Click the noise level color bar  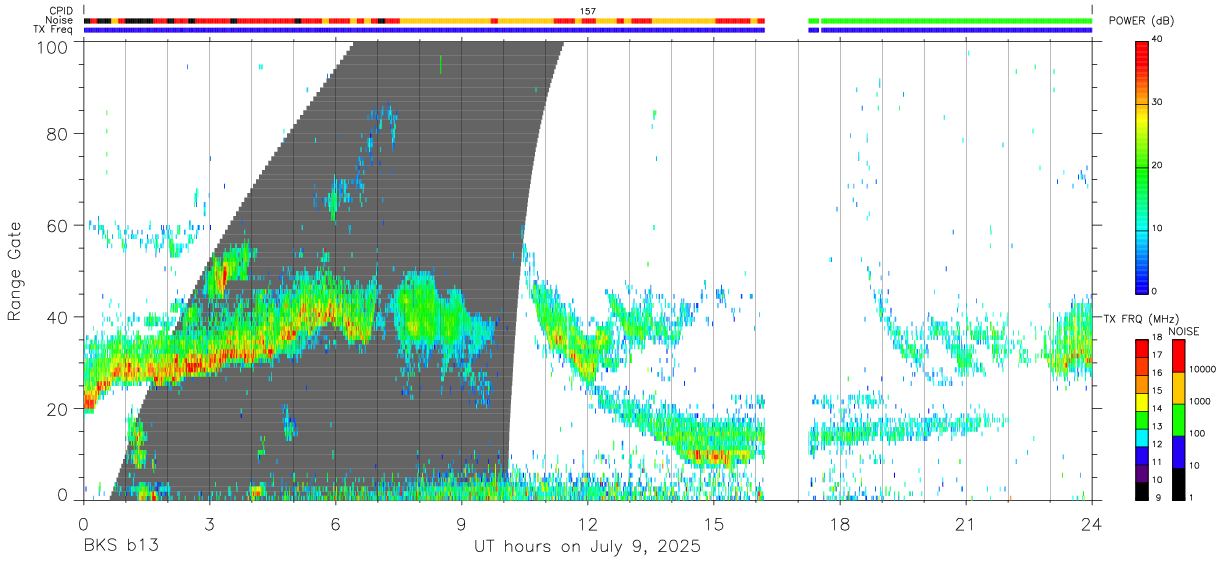point(1179,419)
